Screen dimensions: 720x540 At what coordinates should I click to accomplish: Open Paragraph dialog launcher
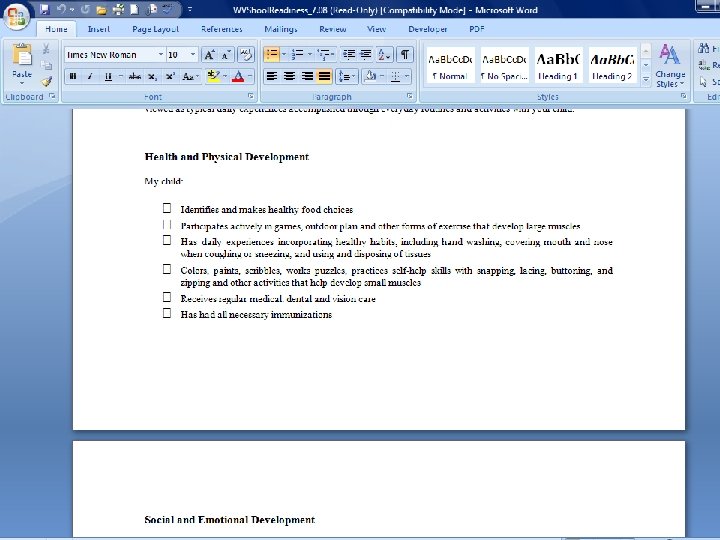[x=410, y=96]
